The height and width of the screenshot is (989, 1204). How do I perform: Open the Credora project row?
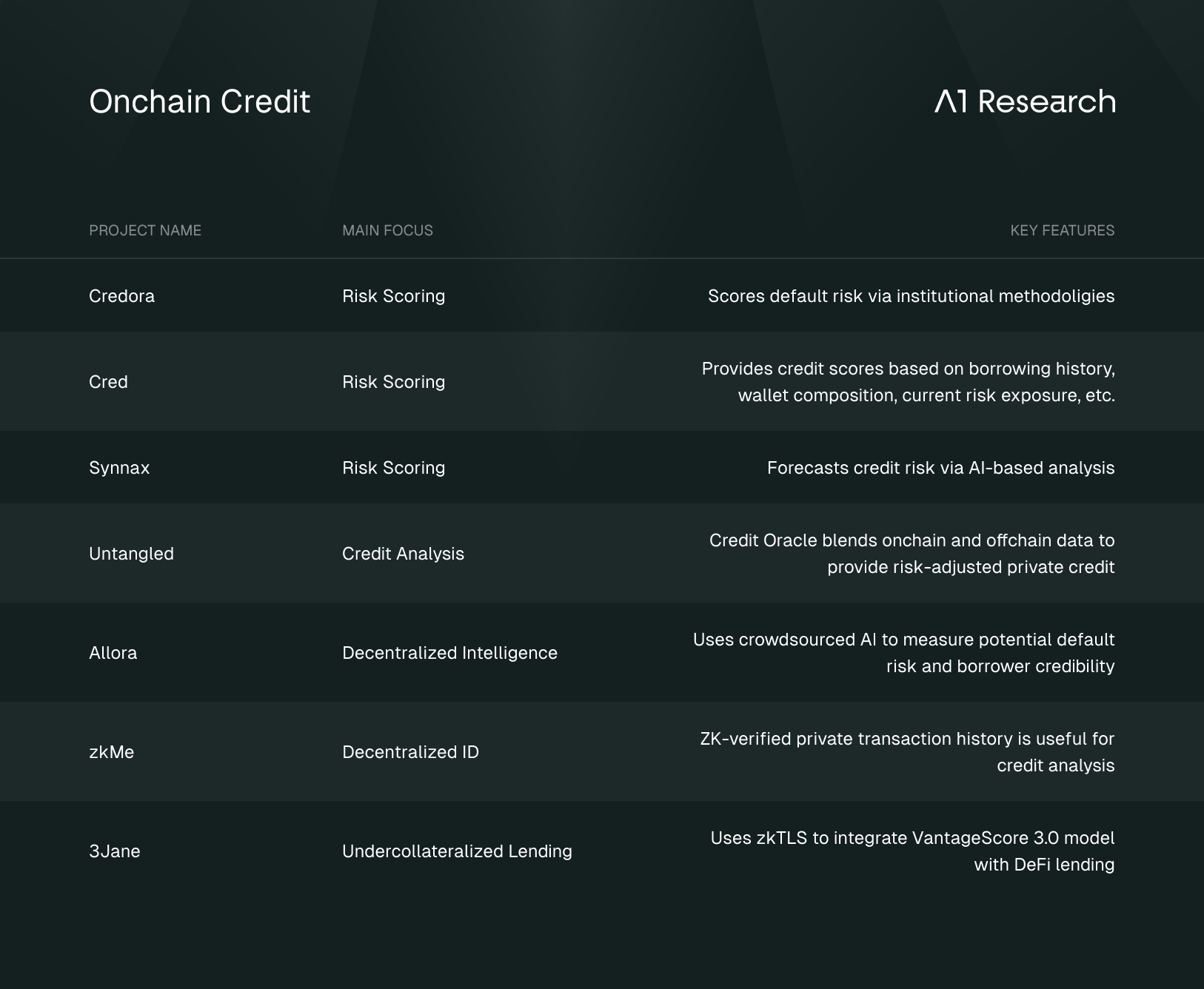point(602,295)
